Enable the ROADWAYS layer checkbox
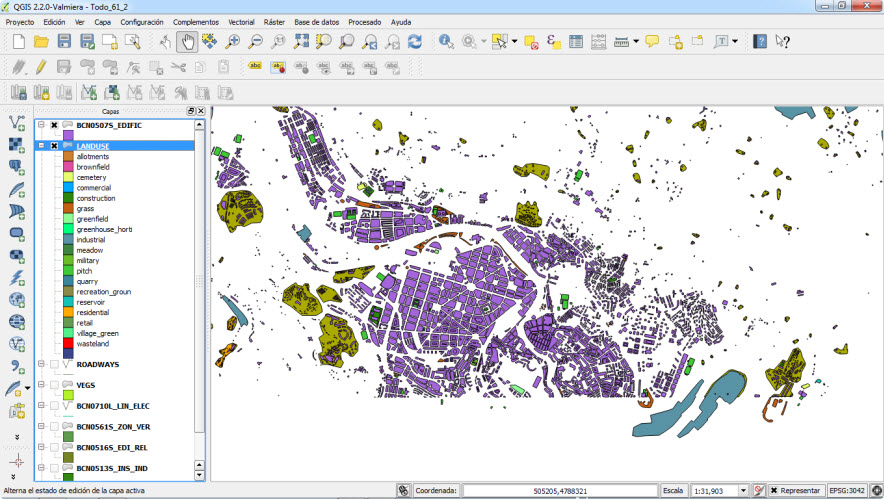Viewport: 884px width, 499px height. 54,364
